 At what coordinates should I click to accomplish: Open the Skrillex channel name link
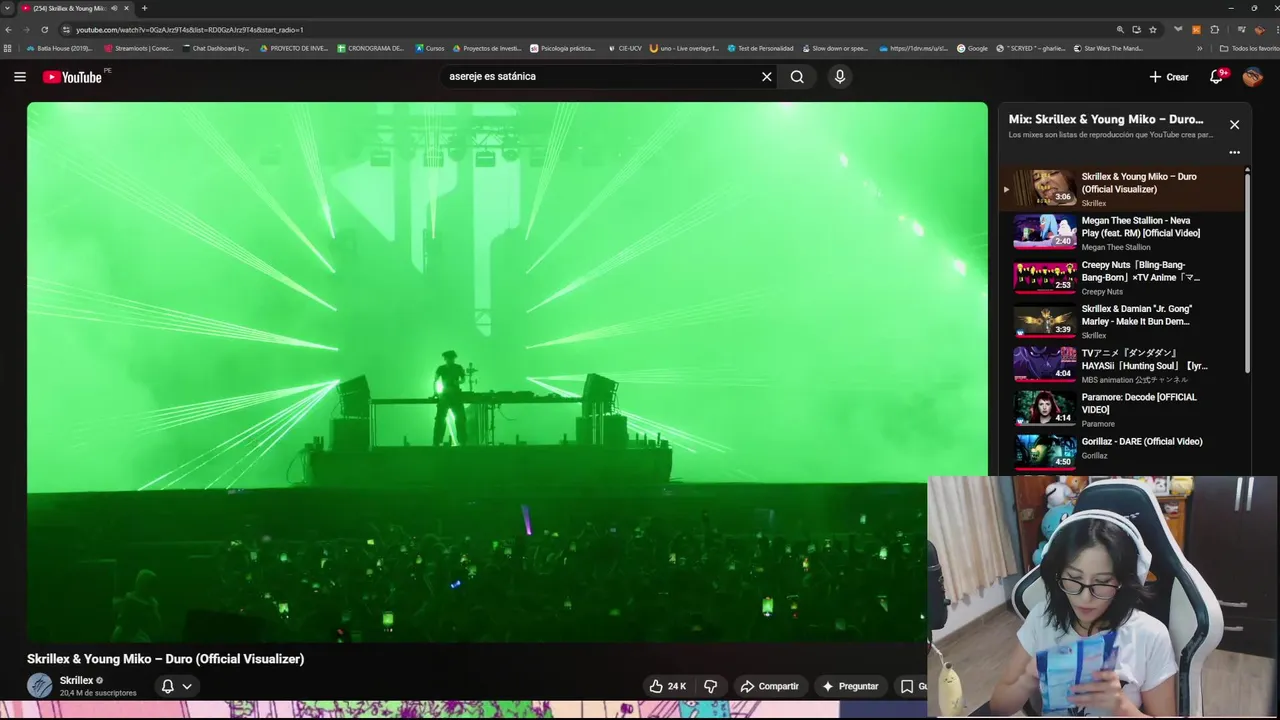(x=76, y=680)
